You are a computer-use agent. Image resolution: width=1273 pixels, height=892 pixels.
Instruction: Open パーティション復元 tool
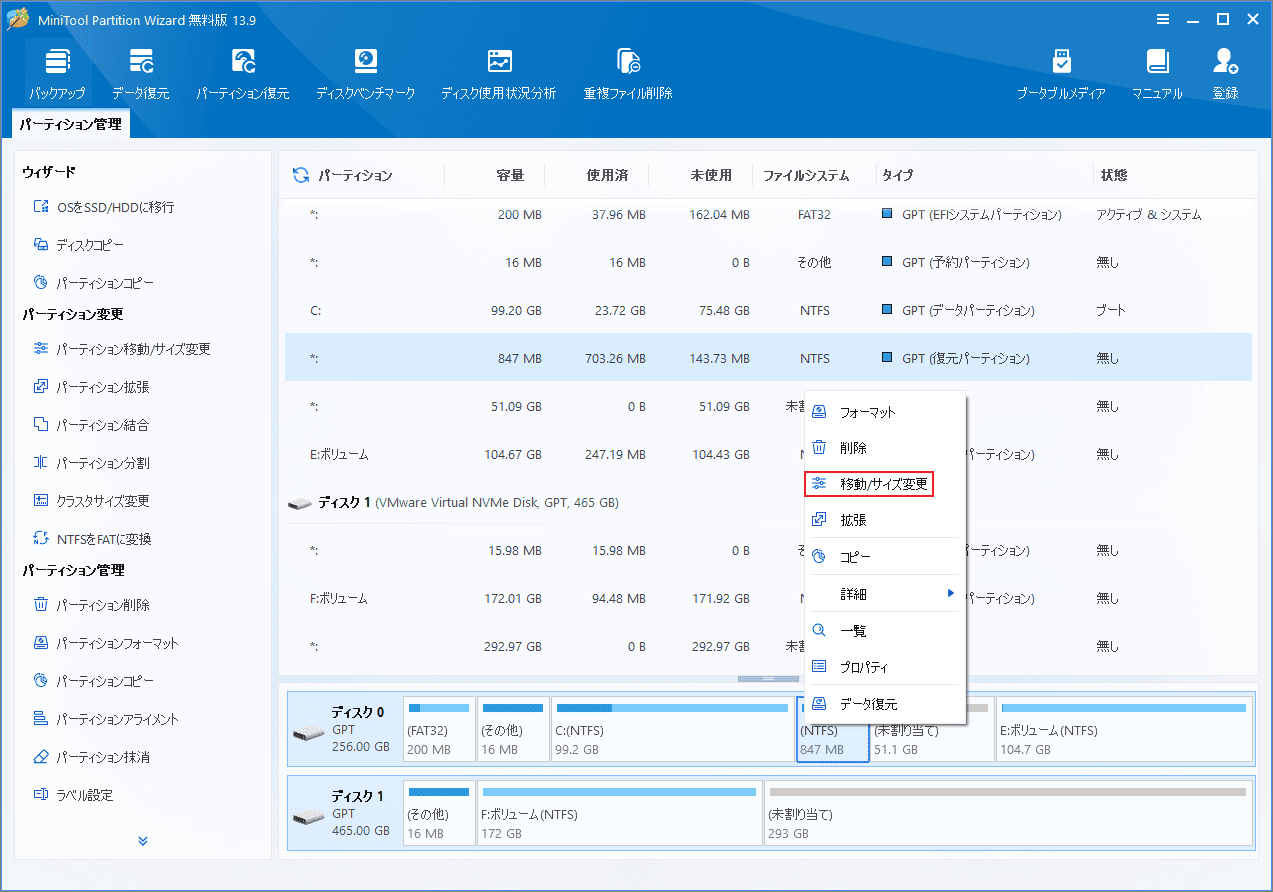(243, 75)
